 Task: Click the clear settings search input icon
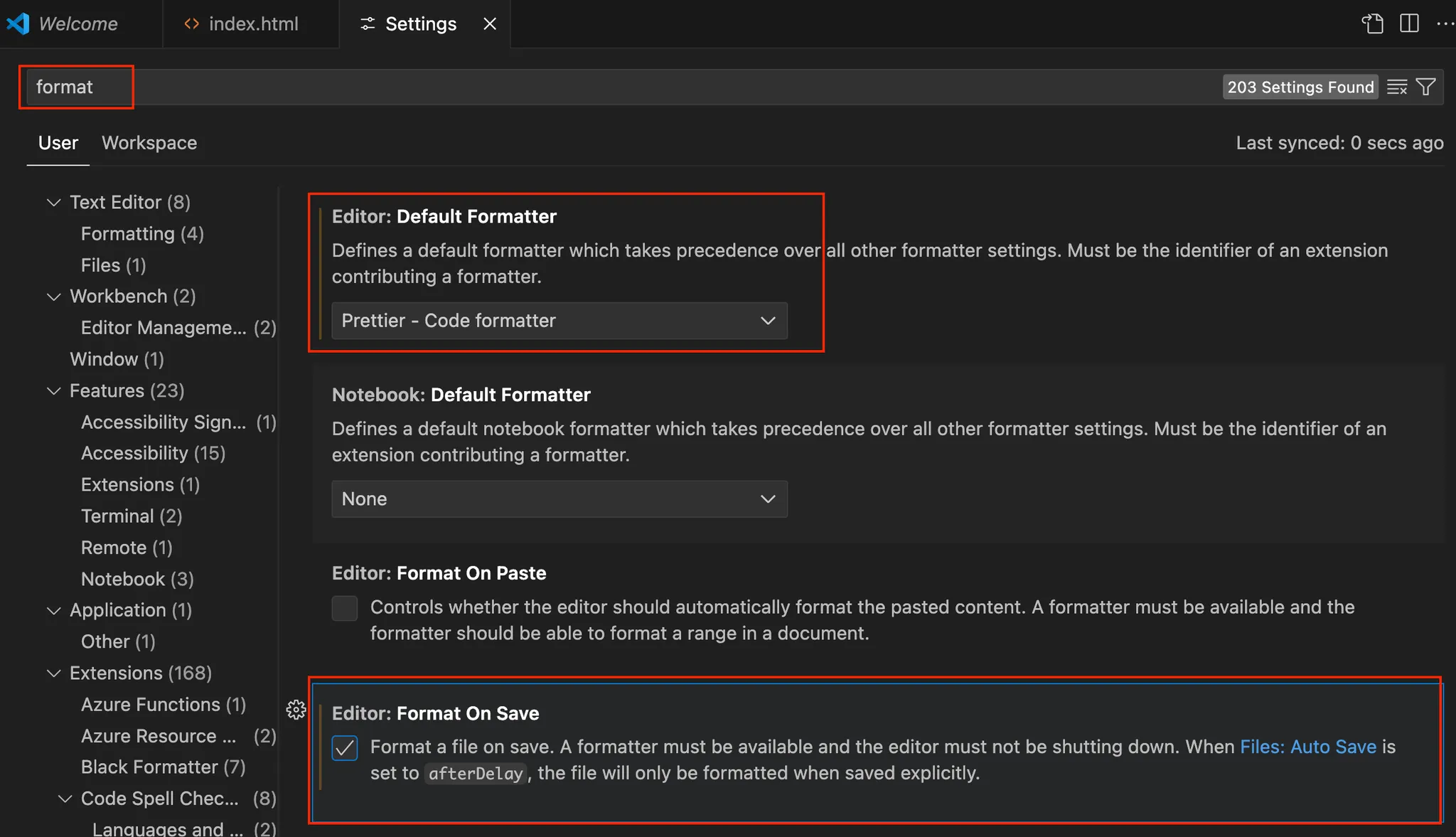1396,87
